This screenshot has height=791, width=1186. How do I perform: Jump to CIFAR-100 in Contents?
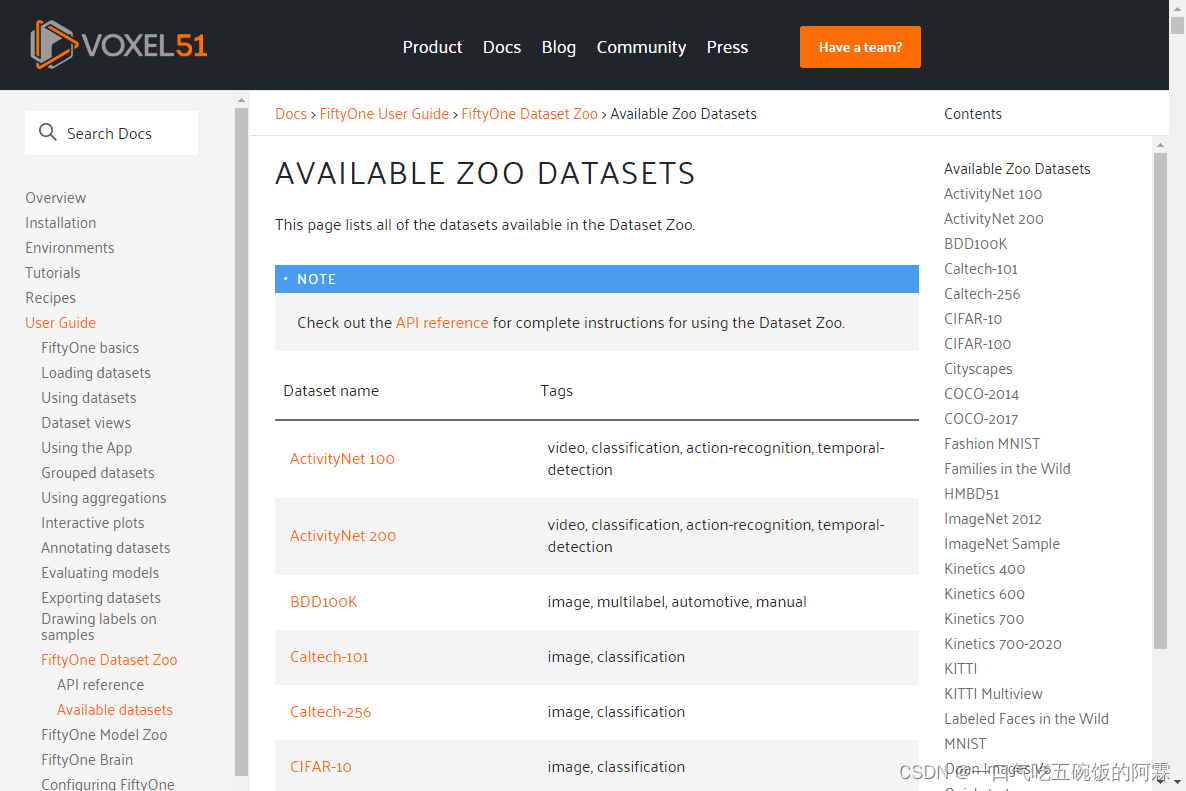[x=976, y=343]
